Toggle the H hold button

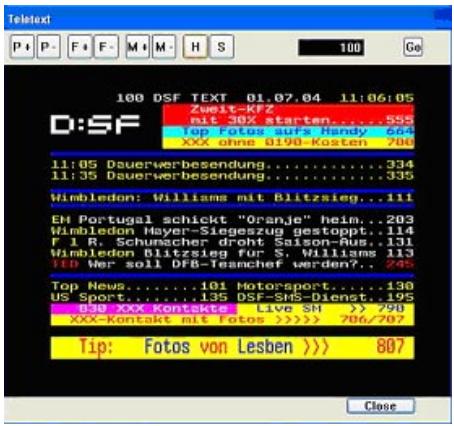tap(195, 47)
